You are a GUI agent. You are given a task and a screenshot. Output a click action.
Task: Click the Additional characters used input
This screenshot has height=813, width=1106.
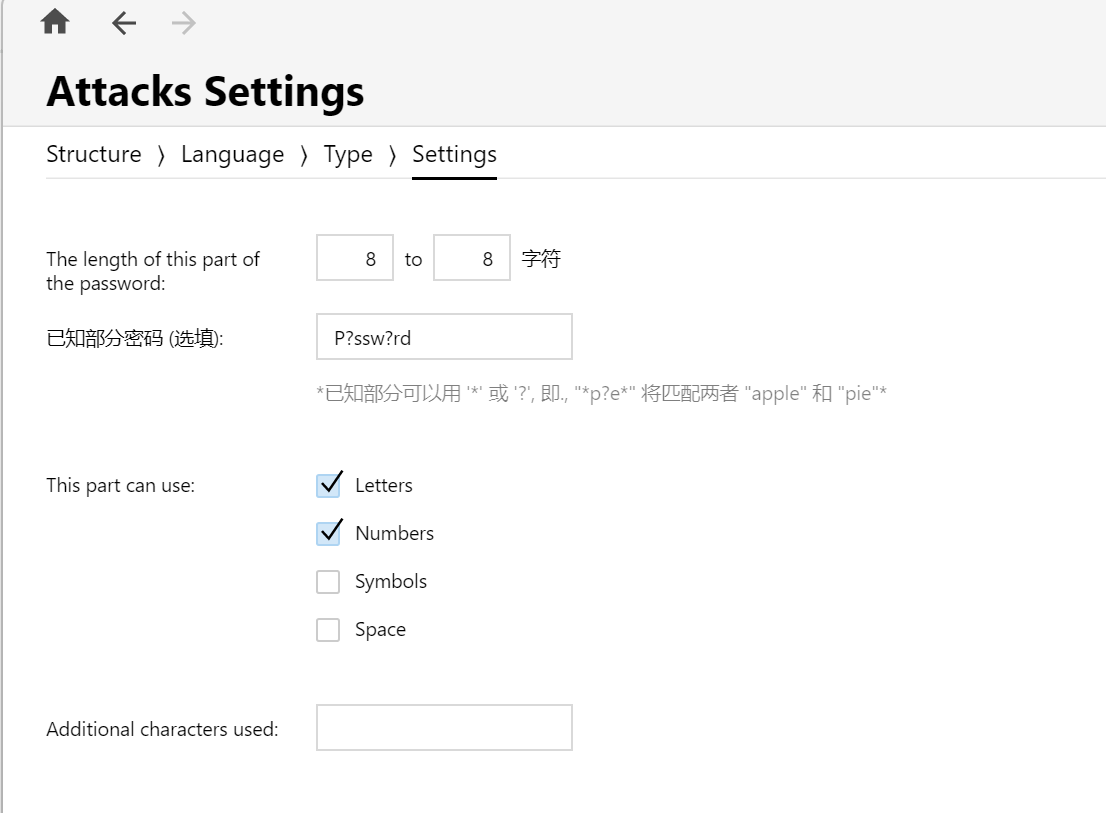[444, 728]
